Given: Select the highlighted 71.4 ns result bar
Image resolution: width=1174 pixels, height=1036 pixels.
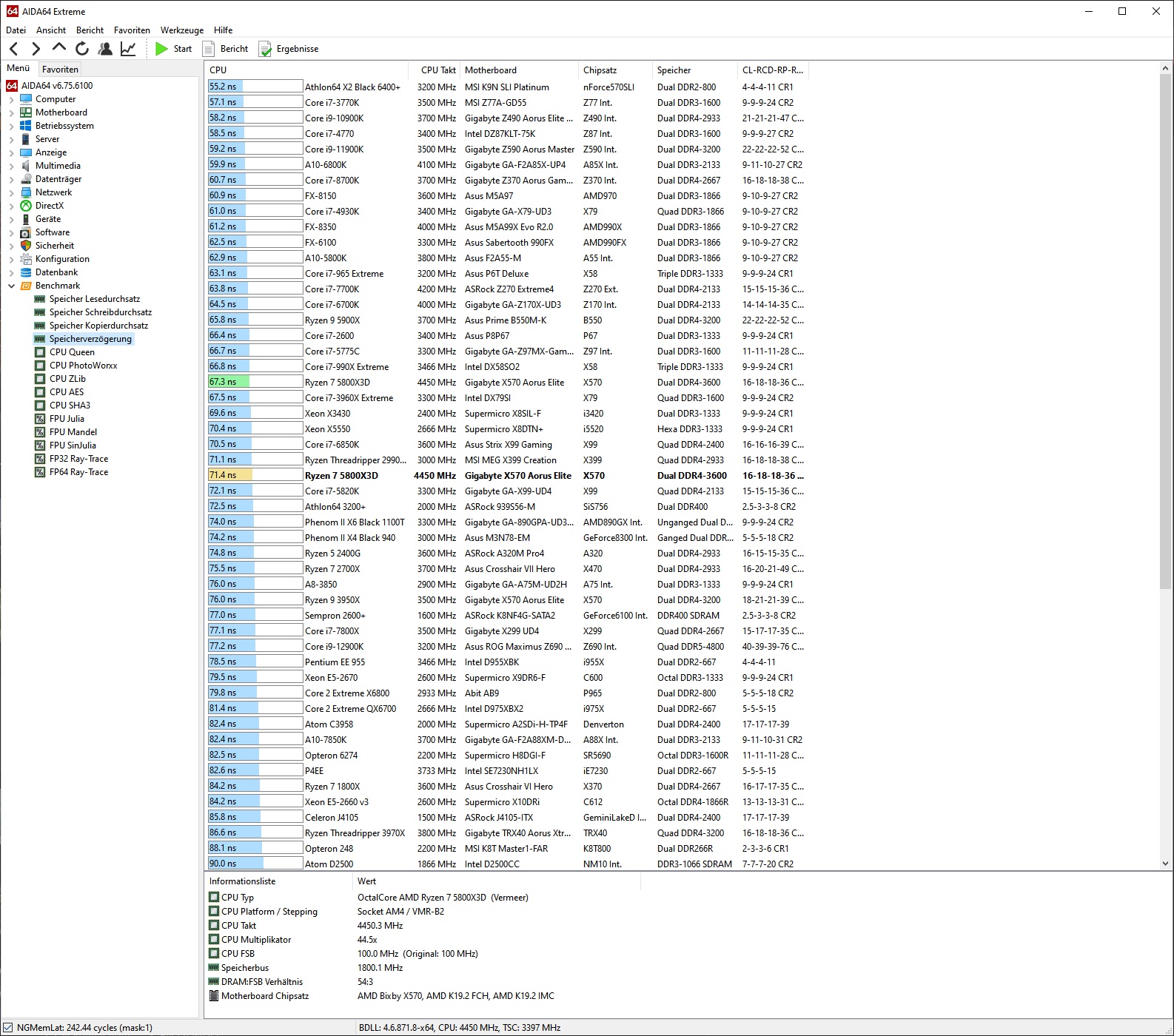Looking at the screenshot, I should [255, 475].
